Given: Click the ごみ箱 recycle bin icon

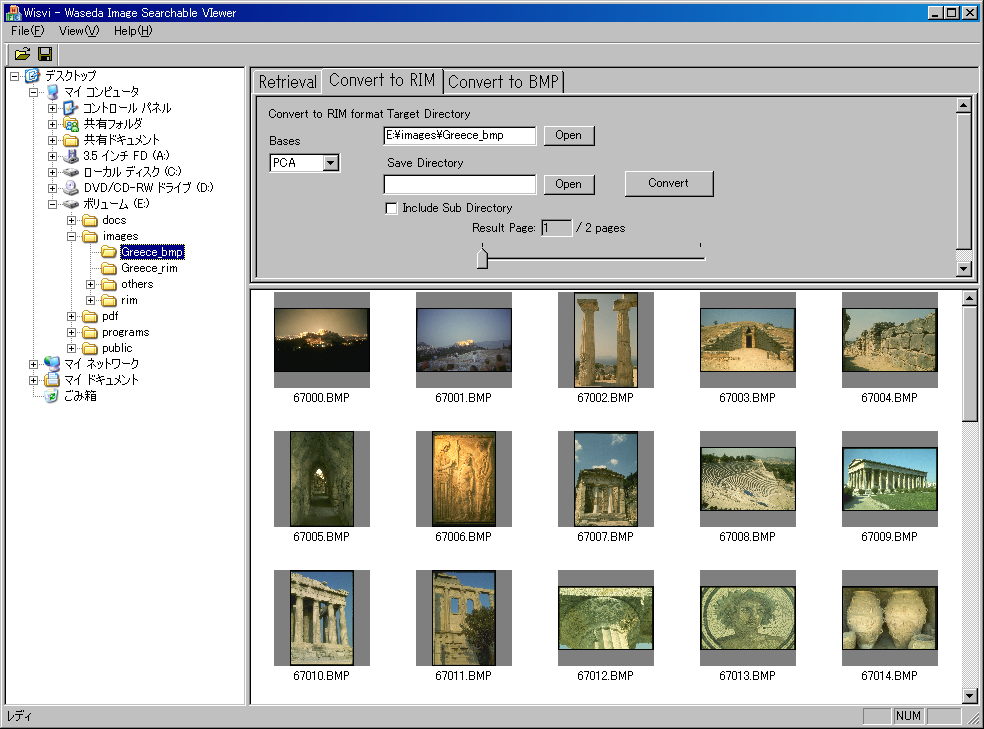Looking at the screenshot, I should (52, 396).
